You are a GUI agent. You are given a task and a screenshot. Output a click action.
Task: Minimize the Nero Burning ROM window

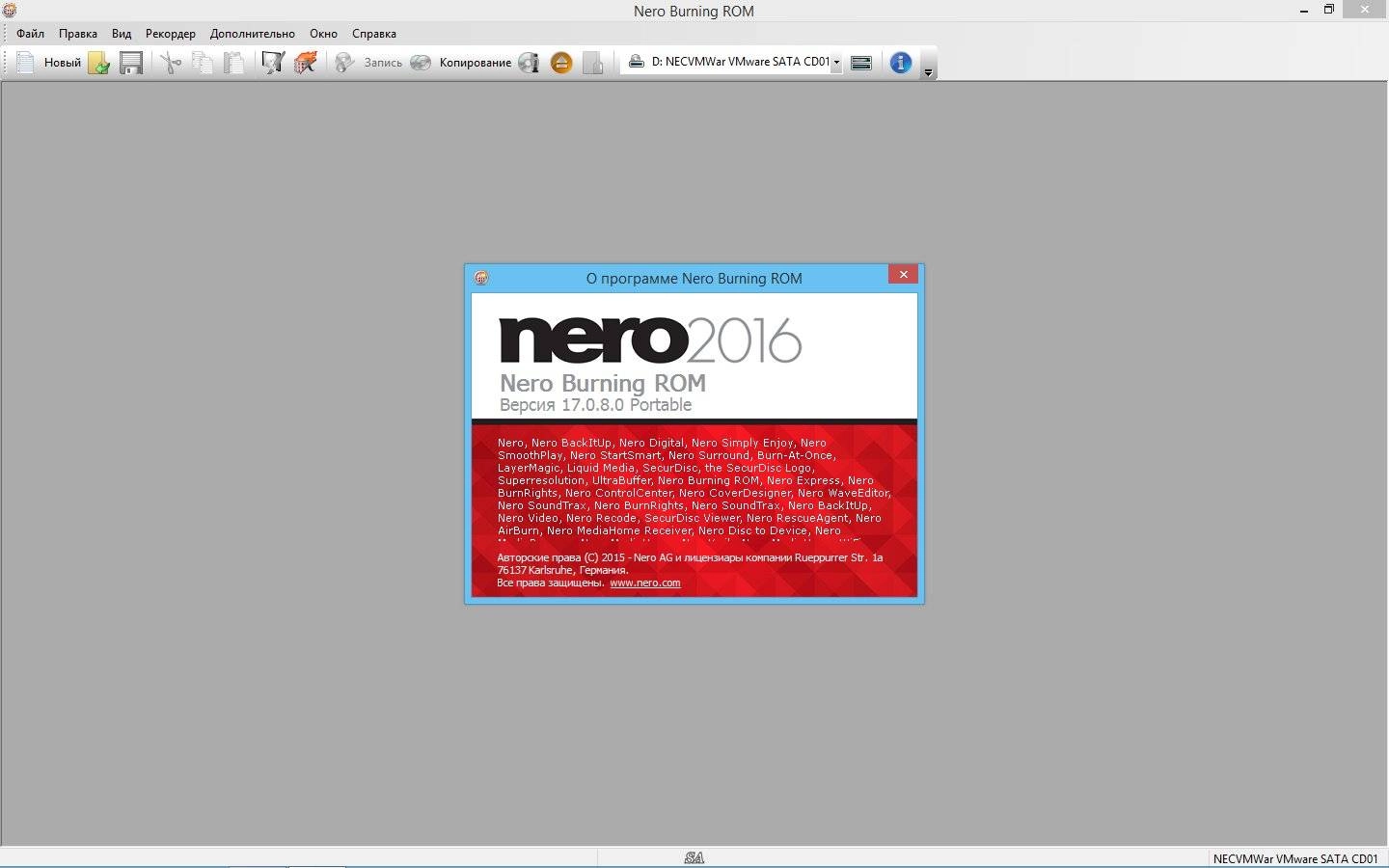point(1304,11)
